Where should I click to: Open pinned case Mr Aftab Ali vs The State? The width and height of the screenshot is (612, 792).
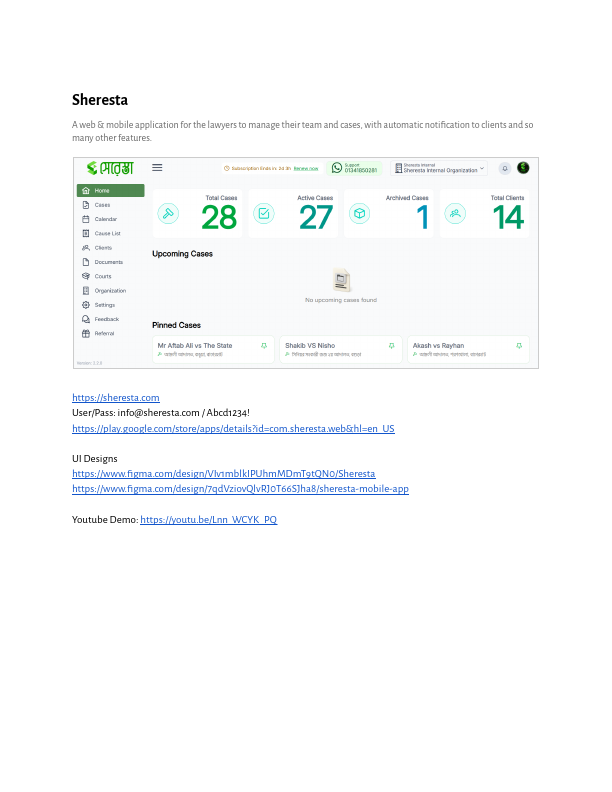[x=213, y=349]
